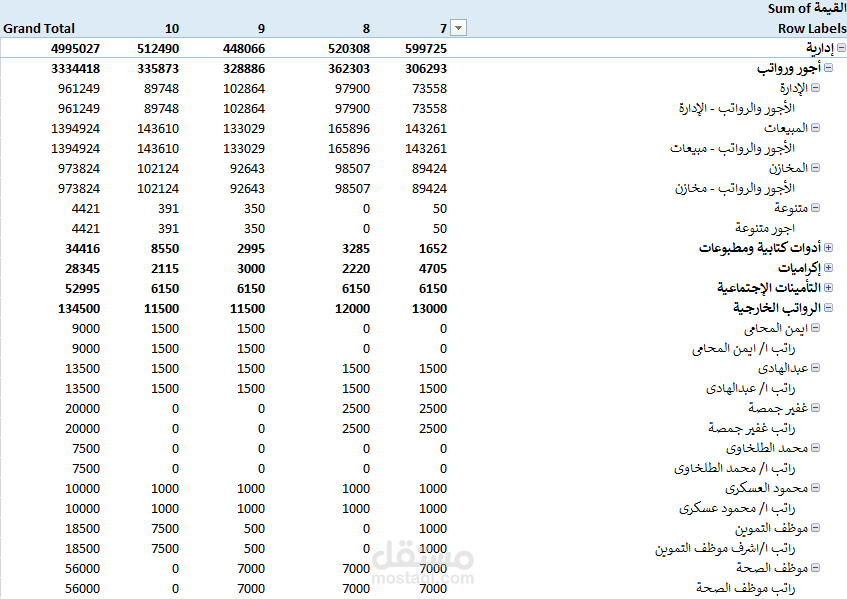Screen dimensions: 847x599
Task: Select cell 512490 in إدارية row
Action: (158, 49)
